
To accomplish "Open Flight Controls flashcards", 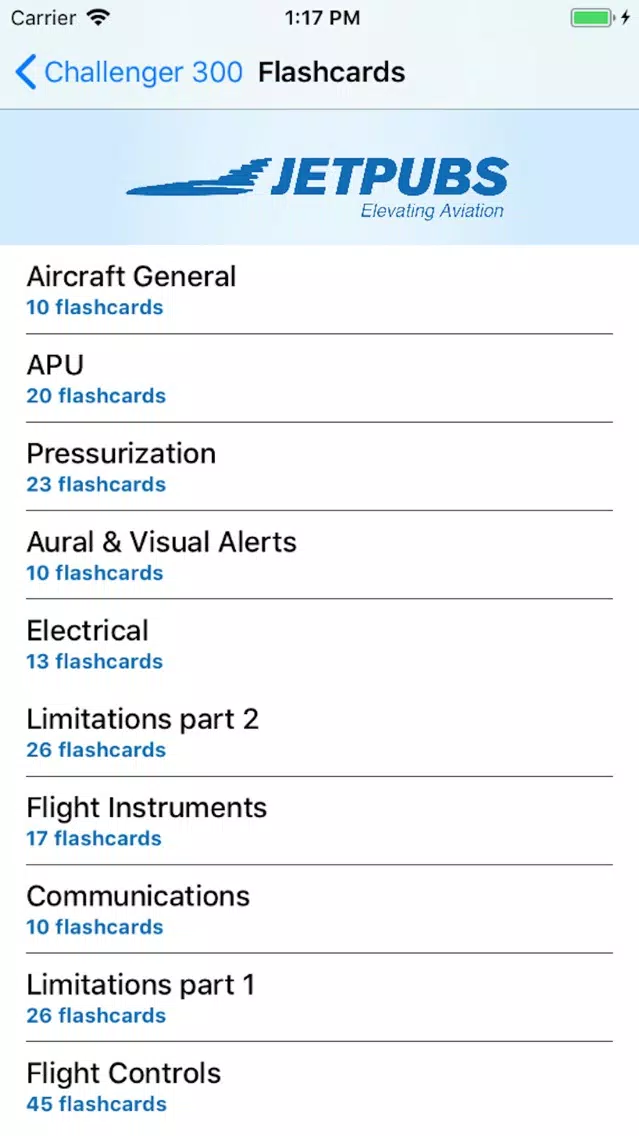I will tap(320, 1087).
